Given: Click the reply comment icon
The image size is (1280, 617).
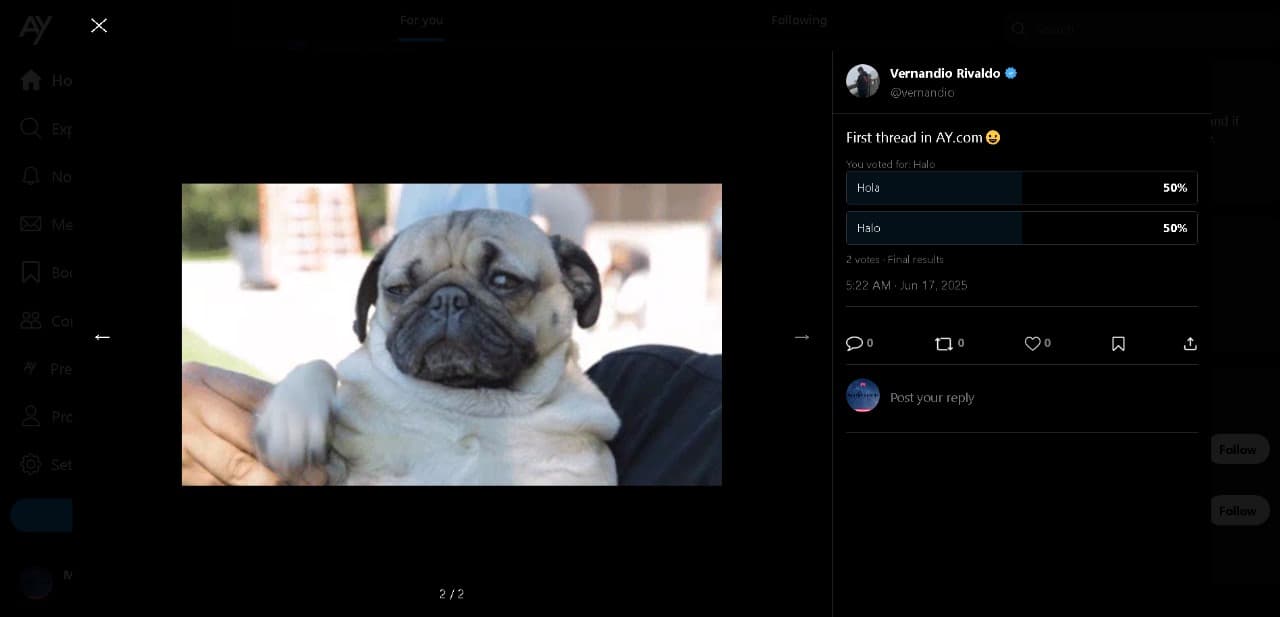Looking at the screenshot, I should (854, 343).
